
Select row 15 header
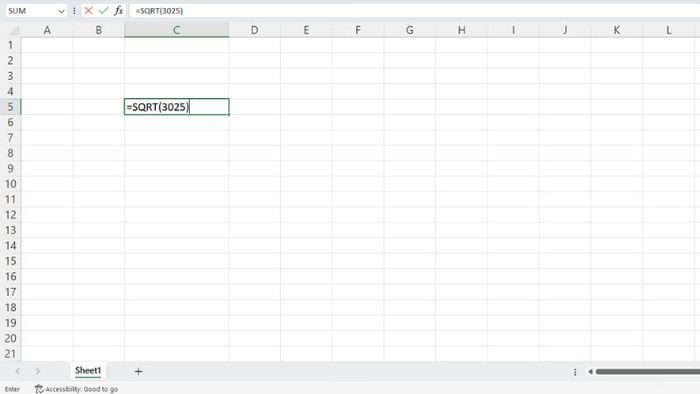pos(10,261)
